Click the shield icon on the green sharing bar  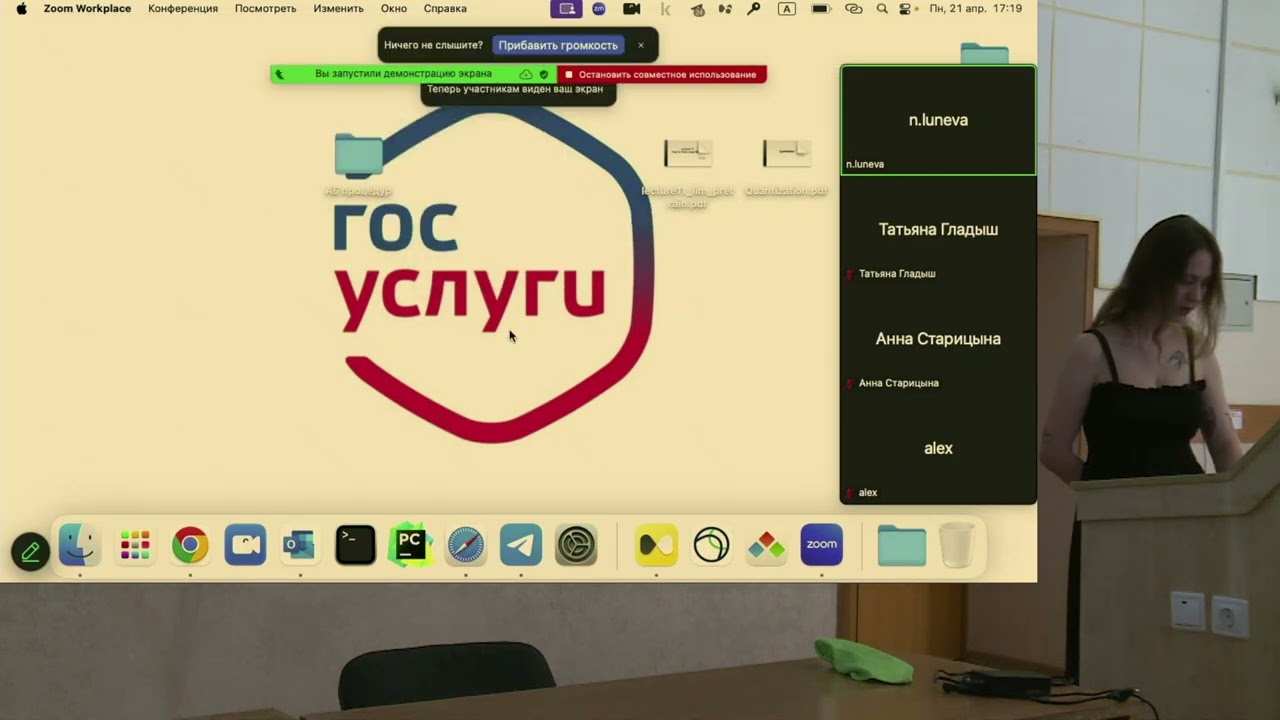[x=544, y=74]
